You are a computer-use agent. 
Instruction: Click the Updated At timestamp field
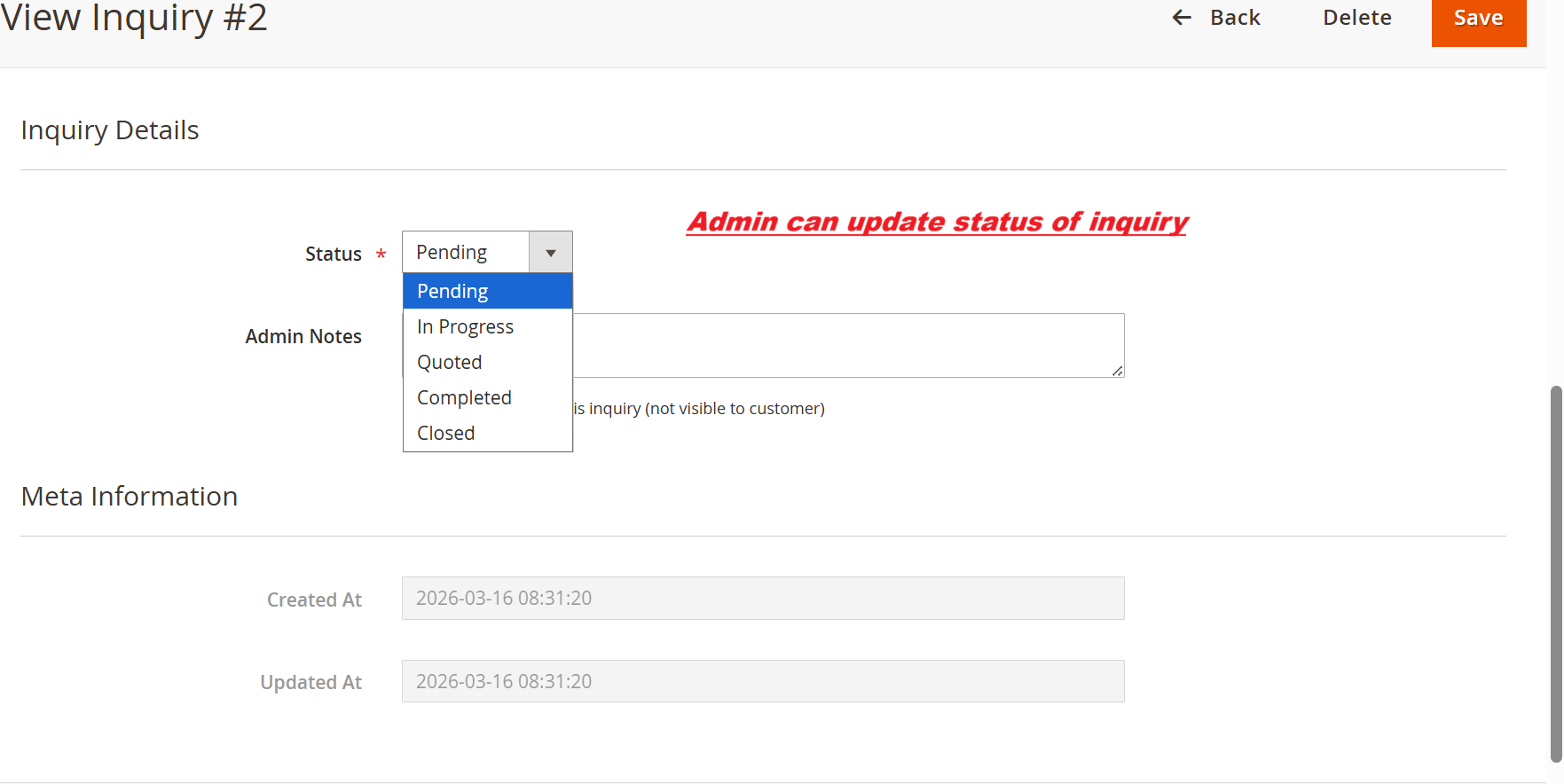762,681
